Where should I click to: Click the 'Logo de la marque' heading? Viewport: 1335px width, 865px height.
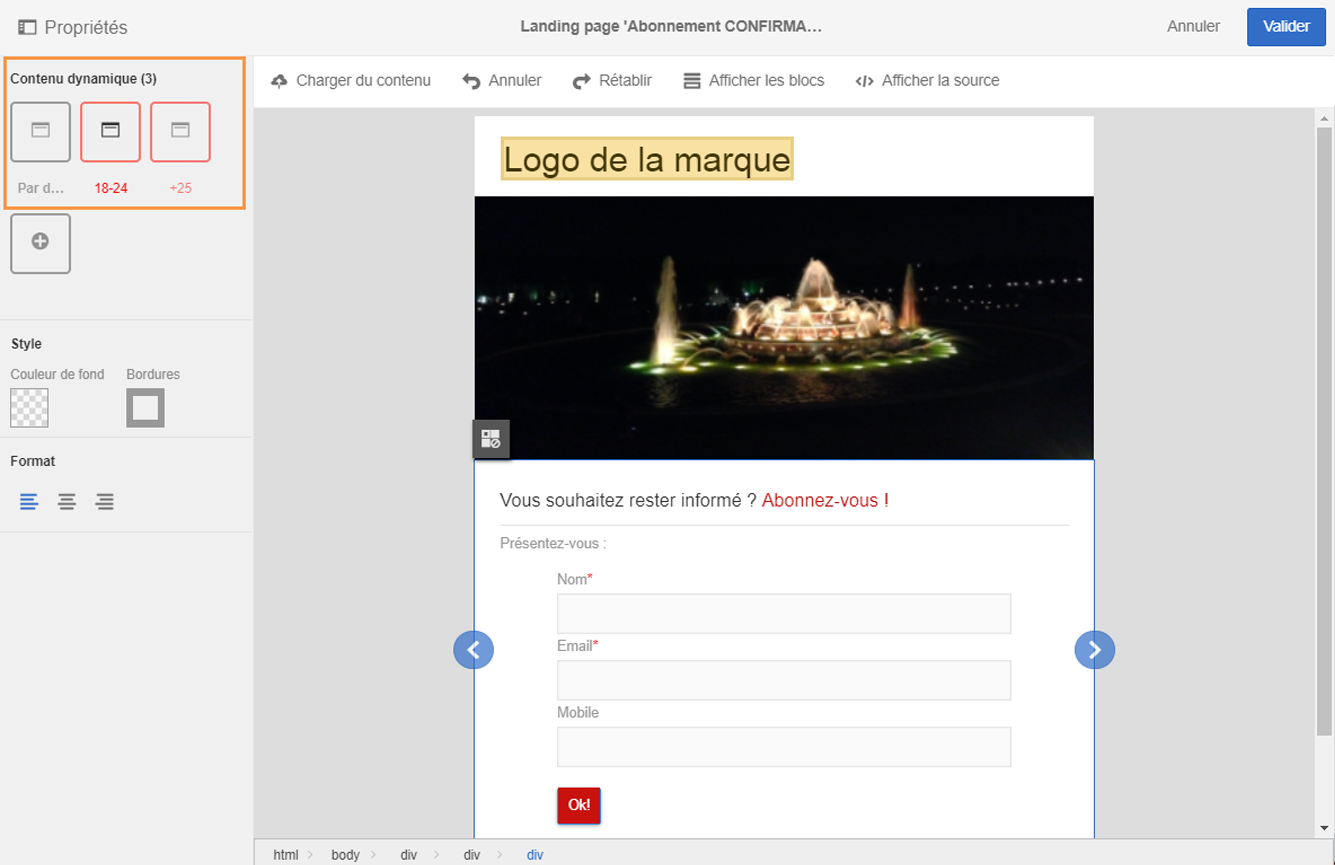point(647,159)
